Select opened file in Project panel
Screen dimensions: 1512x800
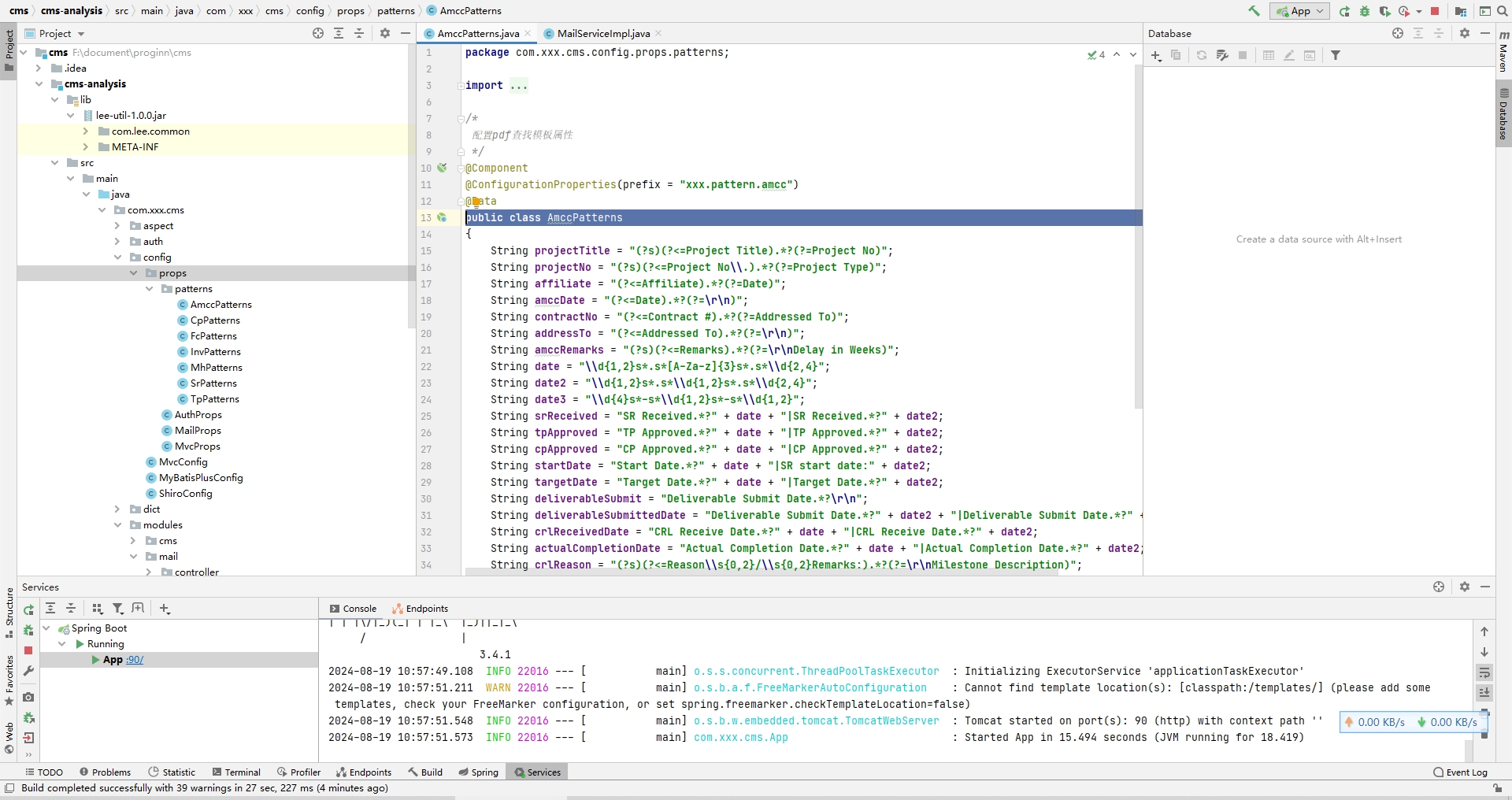click(x=318, y=33)
